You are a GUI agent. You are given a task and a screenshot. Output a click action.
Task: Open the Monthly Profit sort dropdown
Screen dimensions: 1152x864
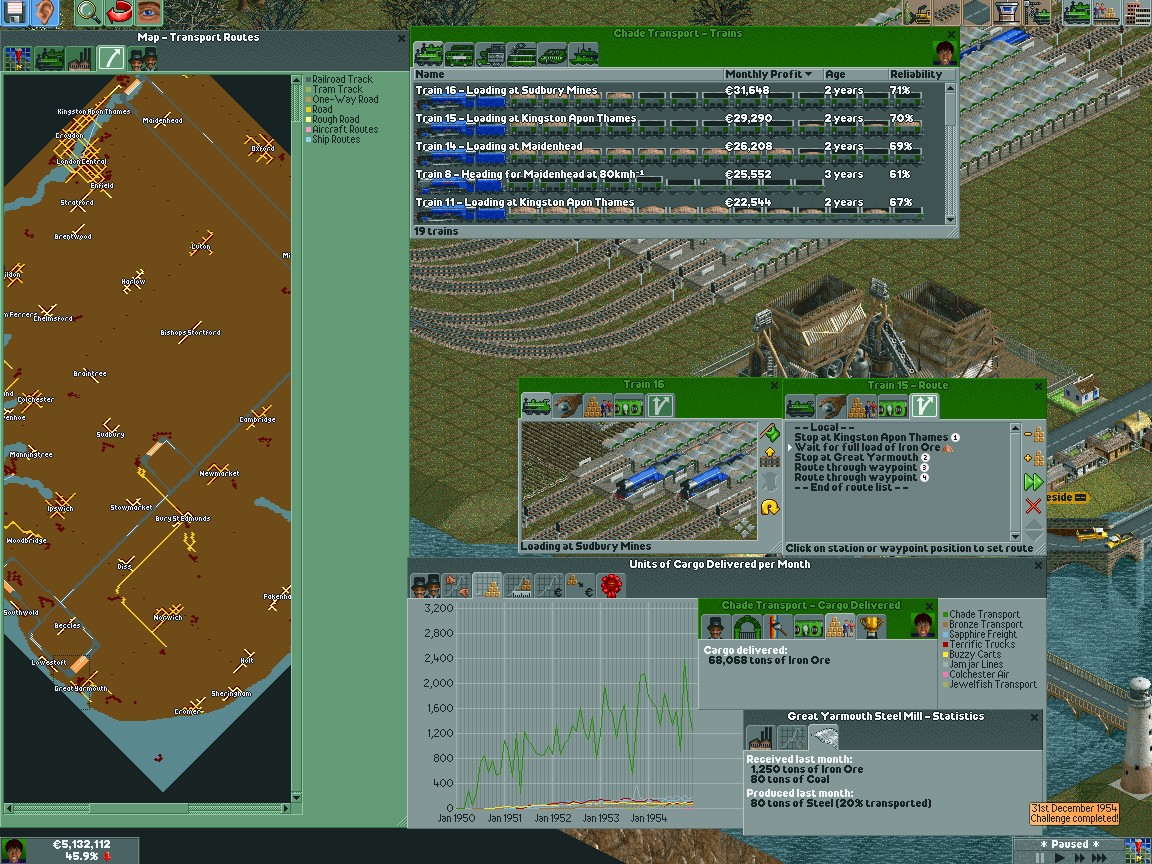coord(772,74)
